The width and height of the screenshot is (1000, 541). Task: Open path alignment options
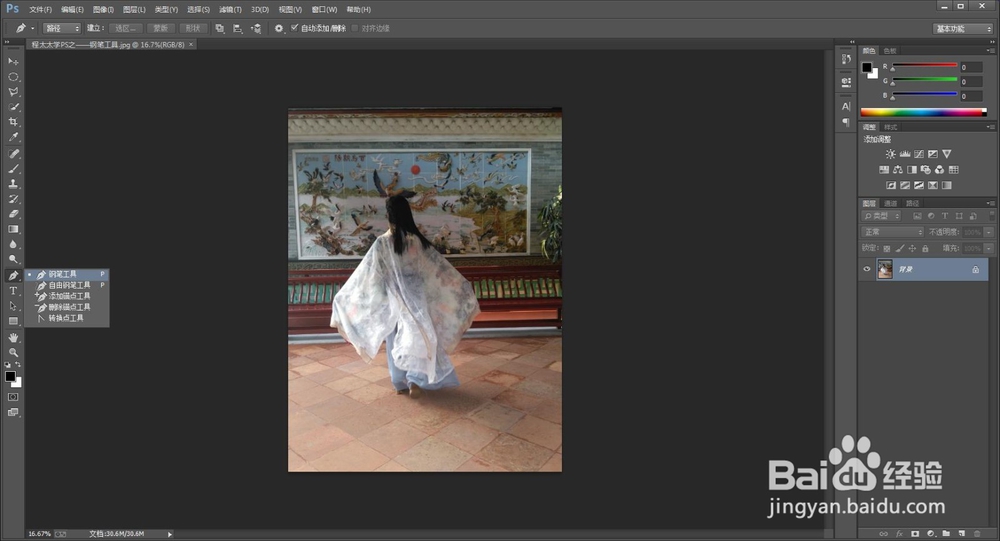point(237,28)
